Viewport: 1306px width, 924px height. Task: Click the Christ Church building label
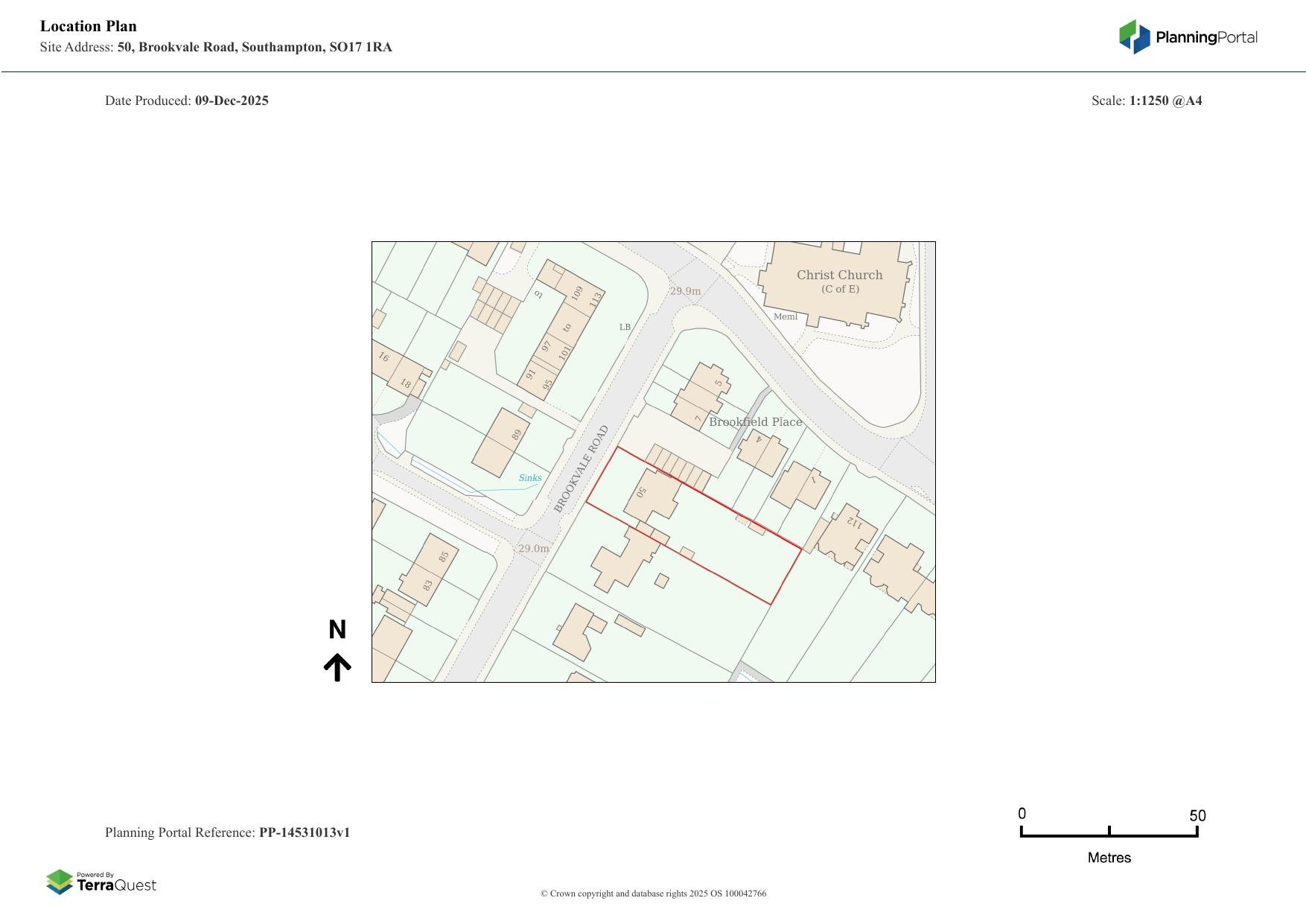point(839,275)
